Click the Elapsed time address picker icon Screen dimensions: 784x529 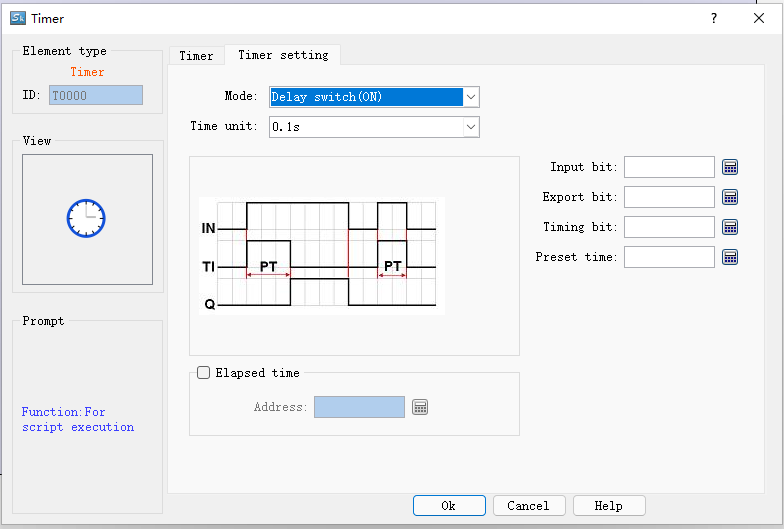click(x=420, y=407)
